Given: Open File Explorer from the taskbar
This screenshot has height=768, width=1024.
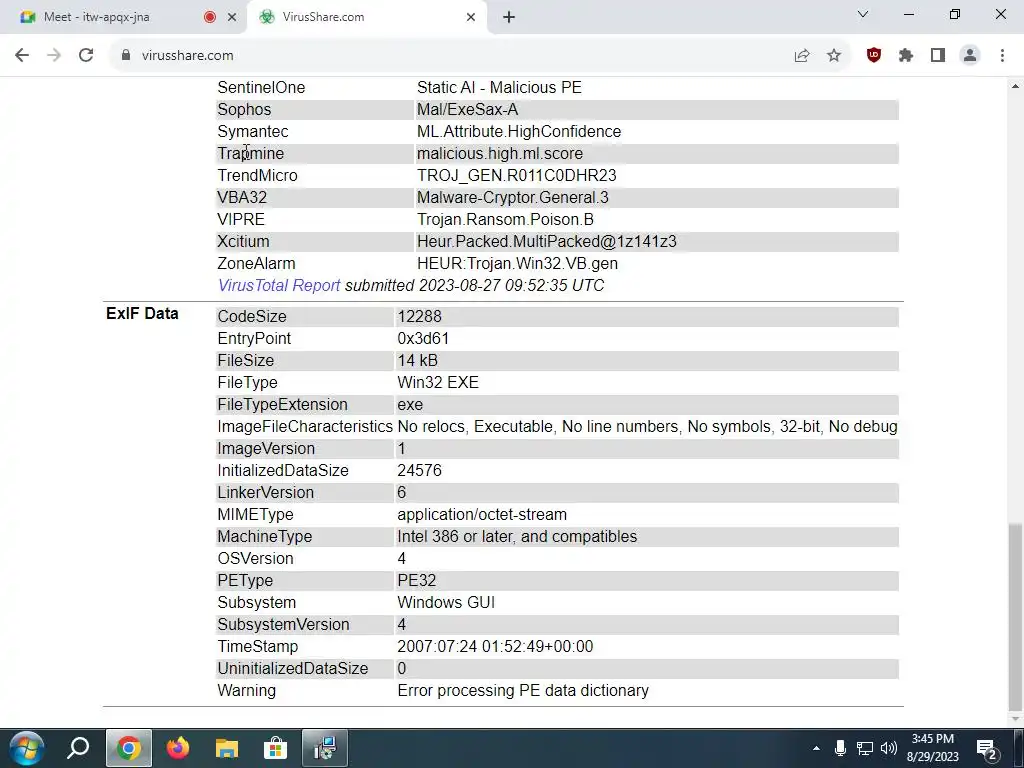Looking at the screenshot, I should point(227,748).
